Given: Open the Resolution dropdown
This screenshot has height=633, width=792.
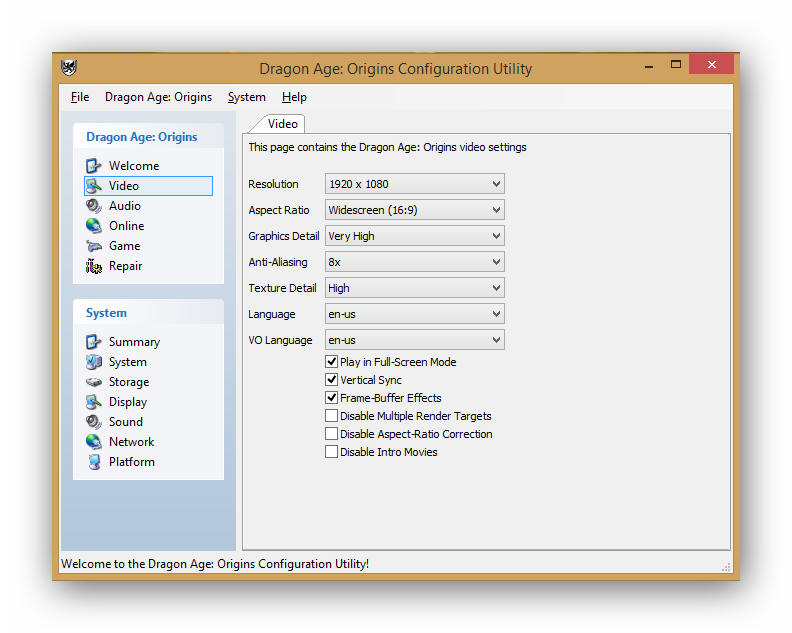Looking at the screenshot, I should tap(415, 184).
